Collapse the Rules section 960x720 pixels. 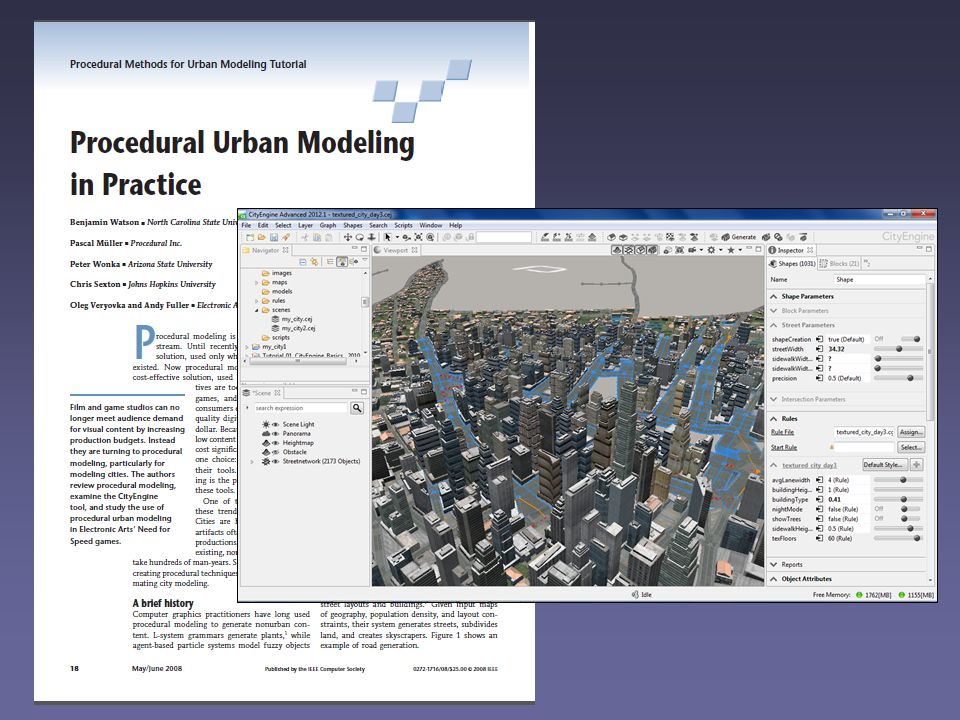[x=774, y=419]
